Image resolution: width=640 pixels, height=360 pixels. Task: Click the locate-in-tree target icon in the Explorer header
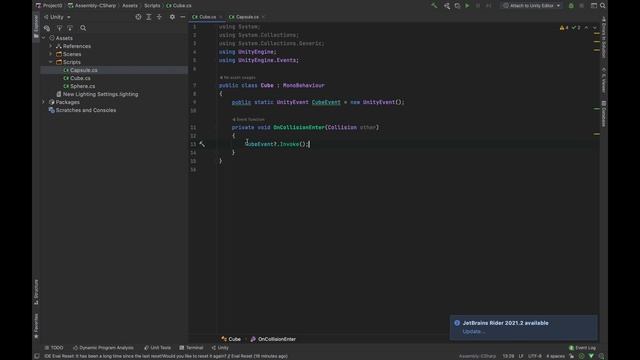[138, 17]
